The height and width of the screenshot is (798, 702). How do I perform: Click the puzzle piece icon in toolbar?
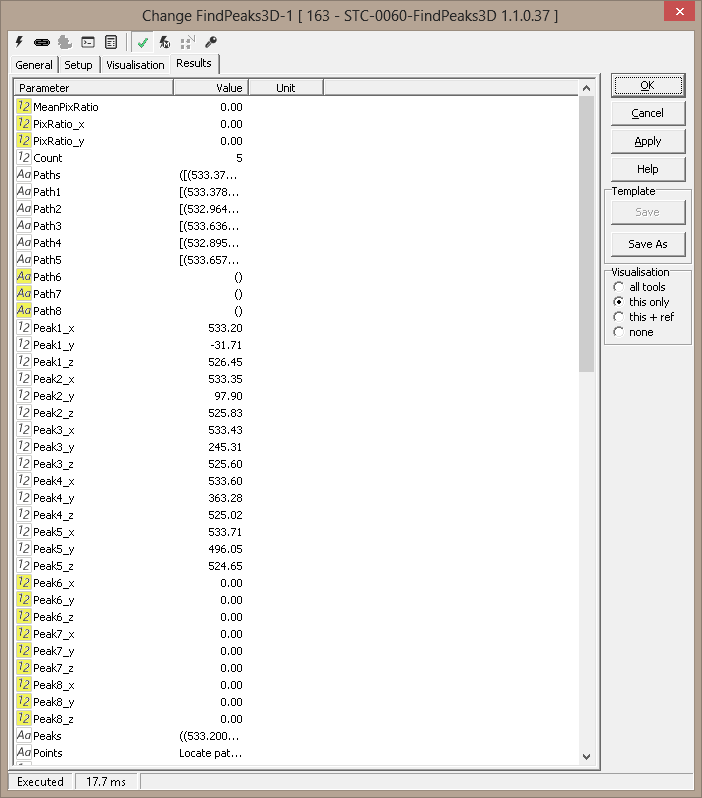pos(65,43)
